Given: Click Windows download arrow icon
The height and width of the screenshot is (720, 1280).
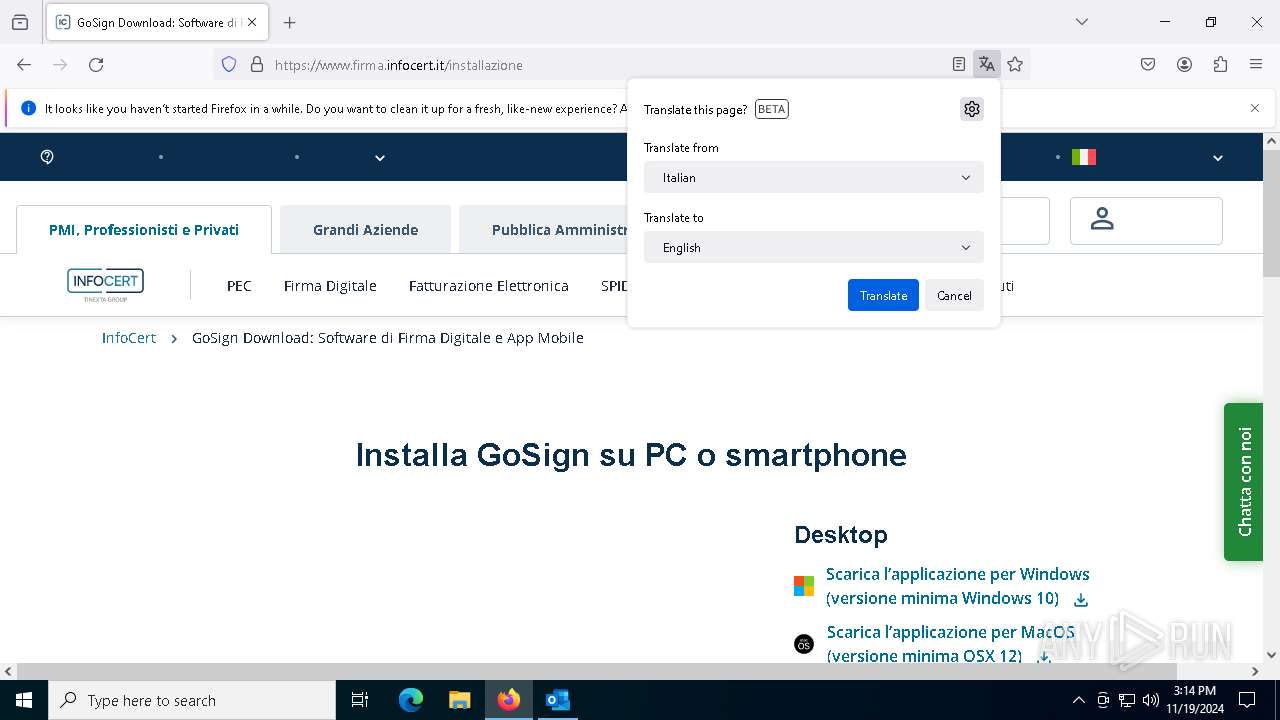Looking at the screenshot, I should 1080,600.
